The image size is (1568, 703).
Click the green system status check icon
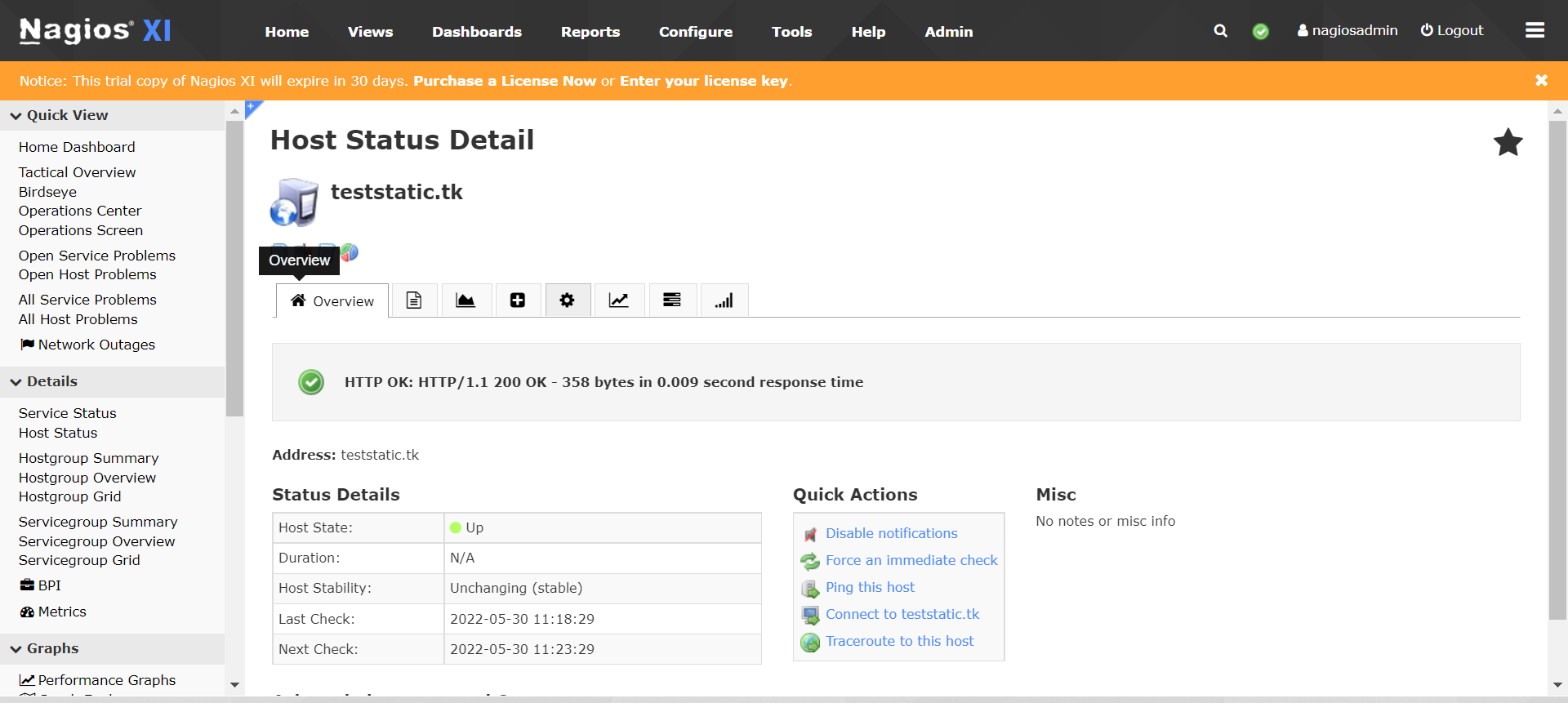coord(1261,31)
